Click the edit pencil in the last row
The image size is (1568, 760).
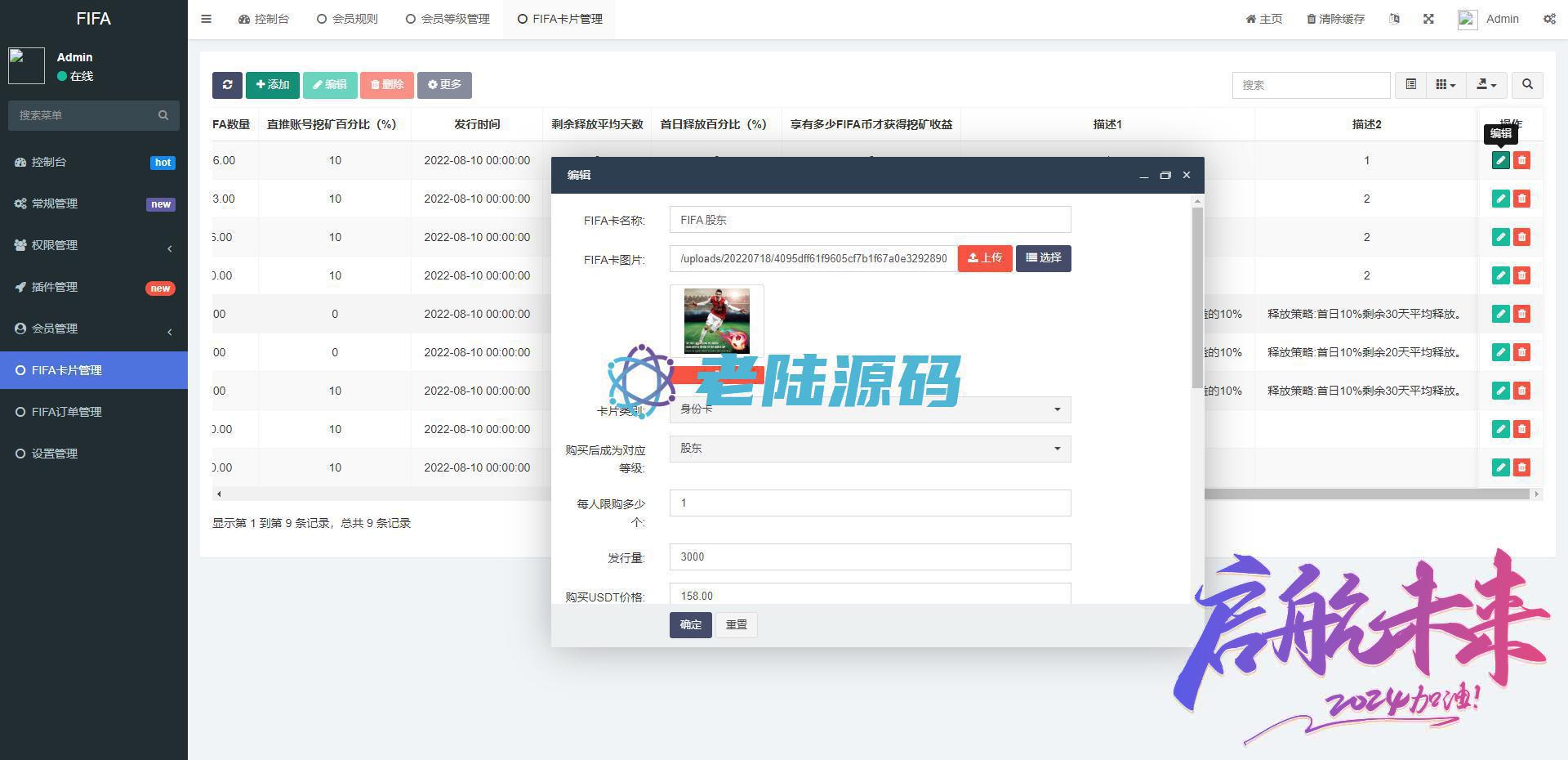click(1500, 467)
